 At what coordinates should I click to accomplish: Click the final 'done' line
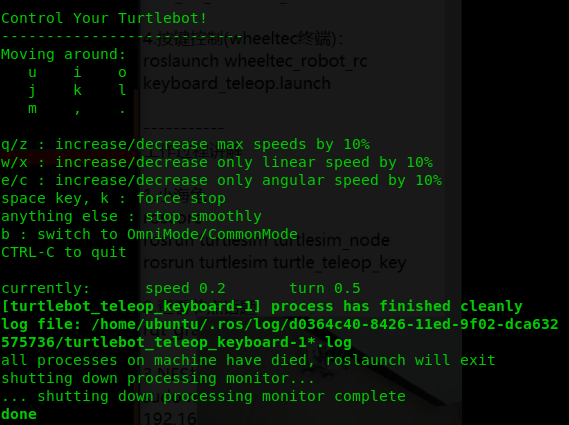tap(19, 414)
